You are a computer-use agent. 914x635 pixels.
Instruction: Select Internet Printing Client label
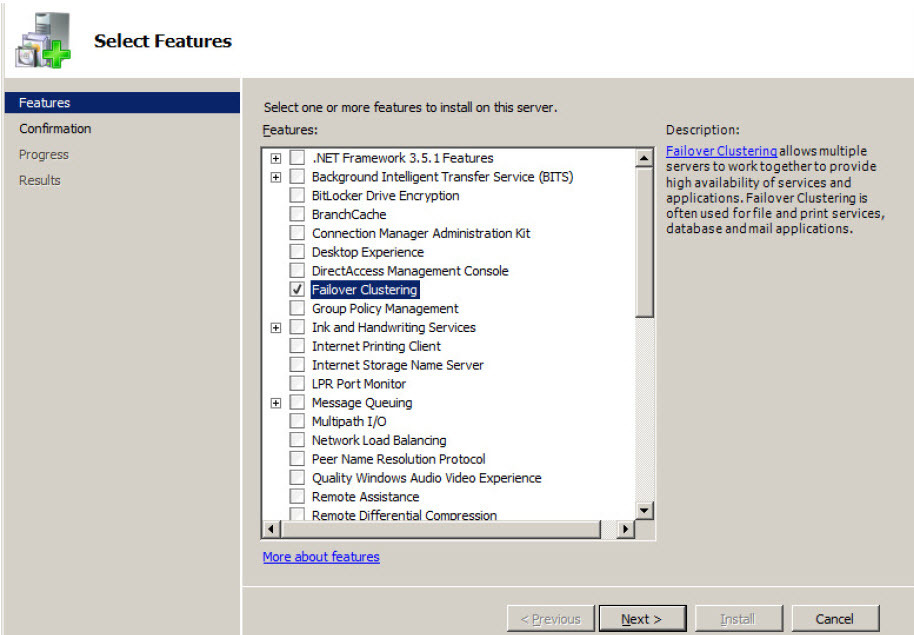pyautogui.click(x=376, y=346)
